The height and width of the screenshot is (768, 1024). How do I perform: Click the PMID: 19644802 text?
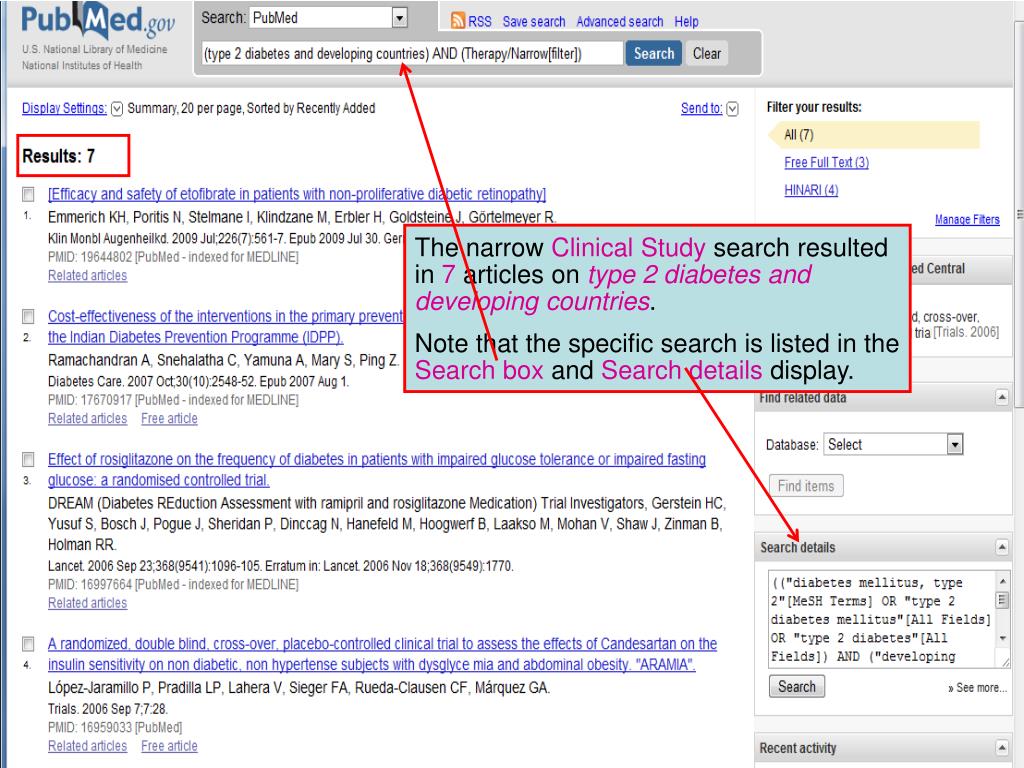pyautogui.click(x=89, y=257)
